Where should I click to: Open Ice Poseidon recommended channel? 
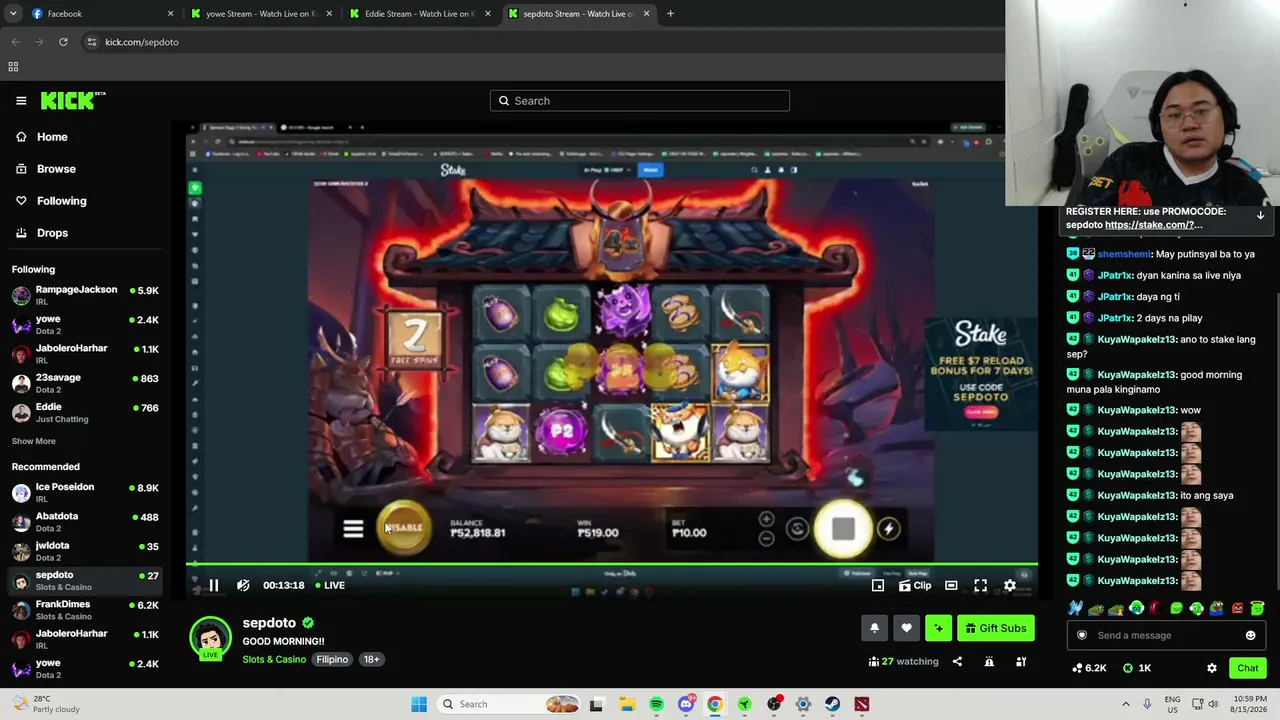click(x=85, y=492)
